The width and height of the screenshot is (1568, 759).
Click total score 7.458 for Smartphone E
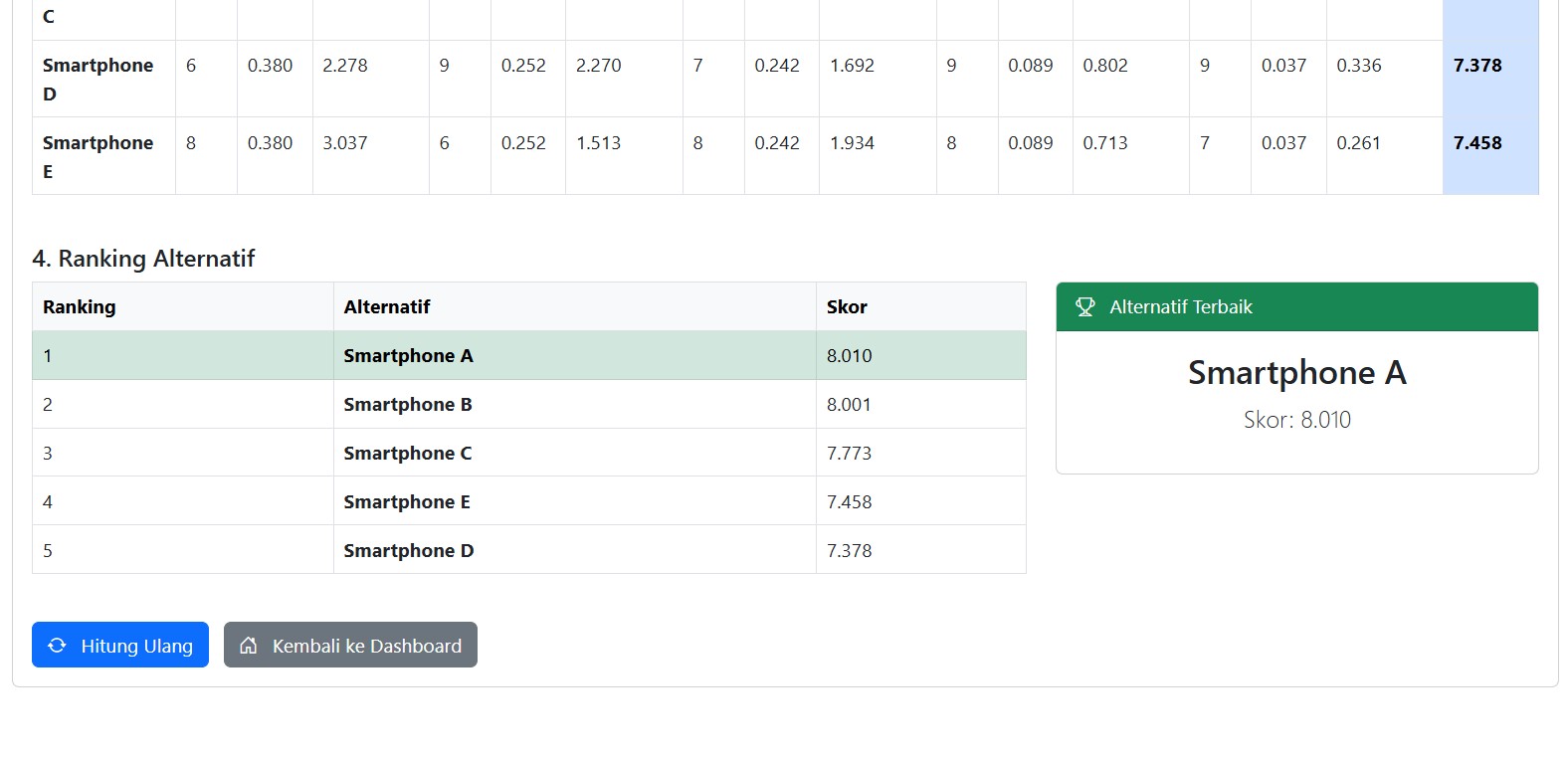tap(1477, 142)
